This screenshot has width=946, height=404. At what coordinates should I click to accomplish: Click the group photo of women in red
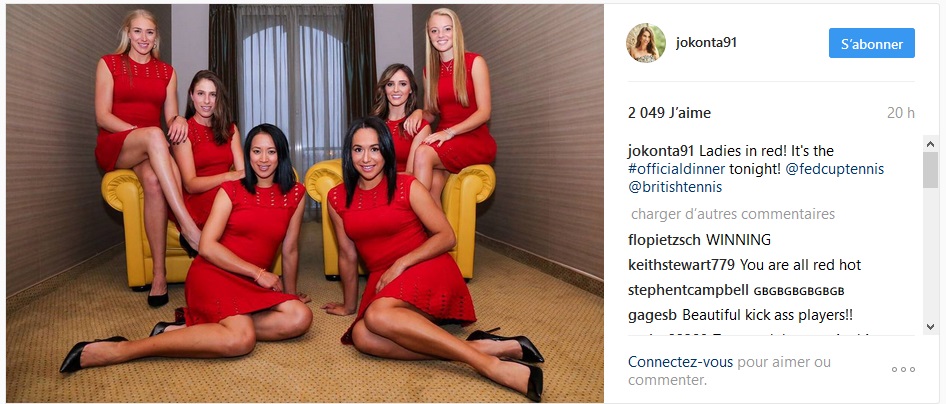point(305,203)
